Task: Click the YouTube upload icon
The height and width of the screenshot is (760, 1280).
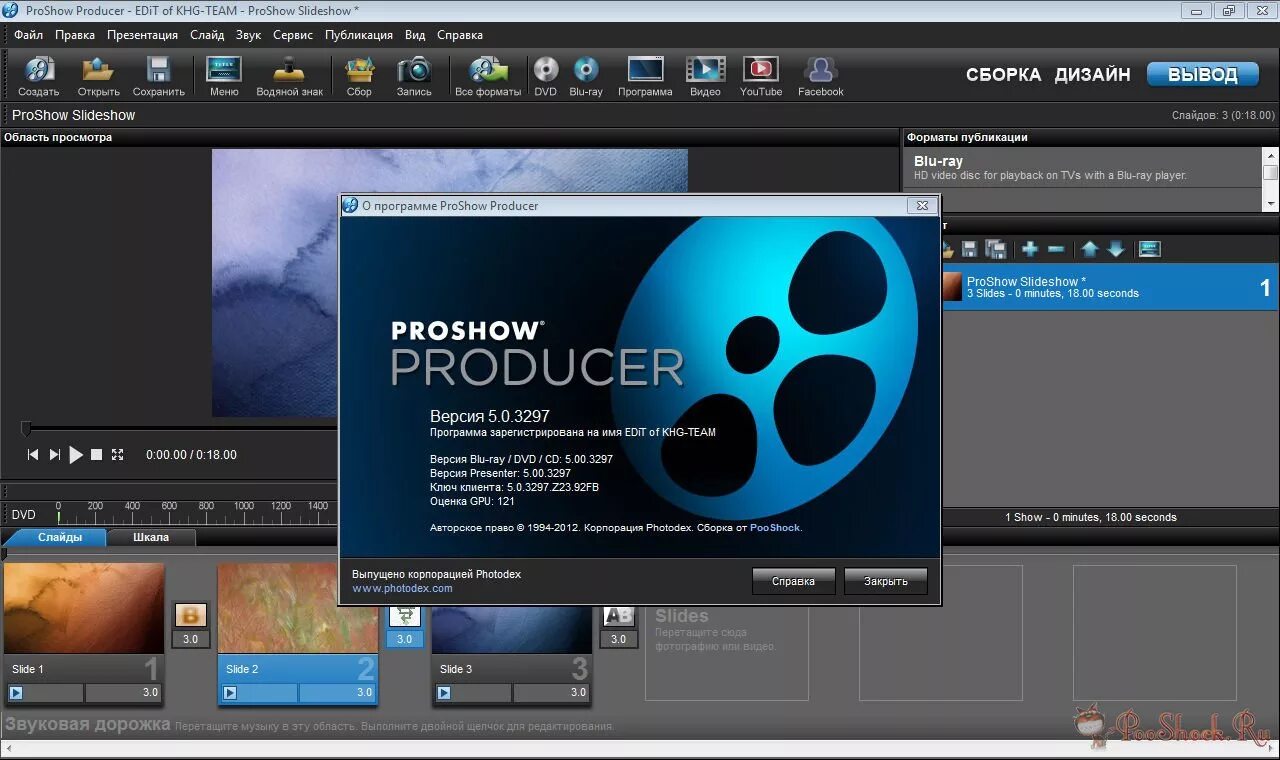Action: click(761, 69)
